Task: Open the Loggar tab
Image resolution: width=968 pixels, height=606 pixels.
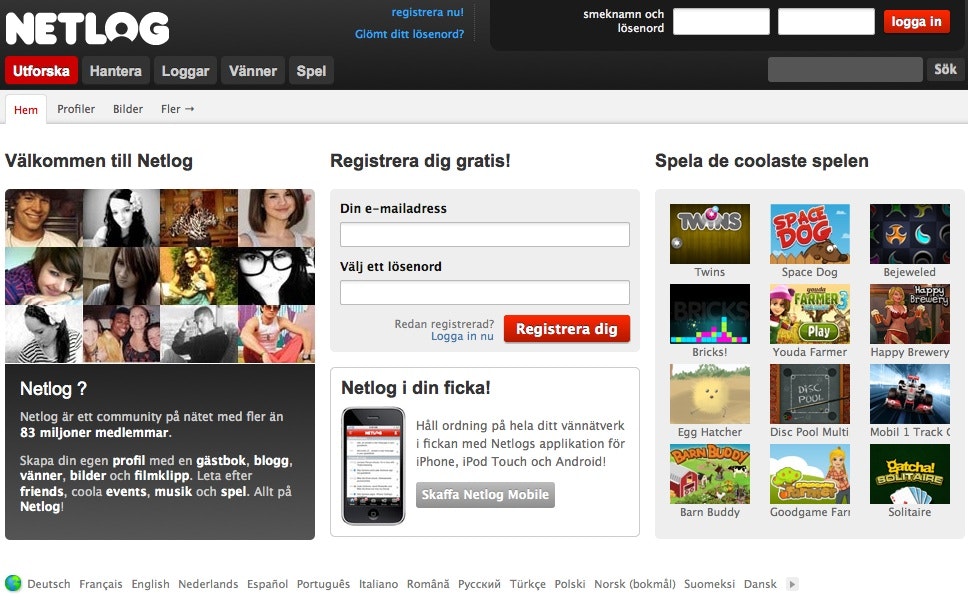Action: (x=185, y=70)
